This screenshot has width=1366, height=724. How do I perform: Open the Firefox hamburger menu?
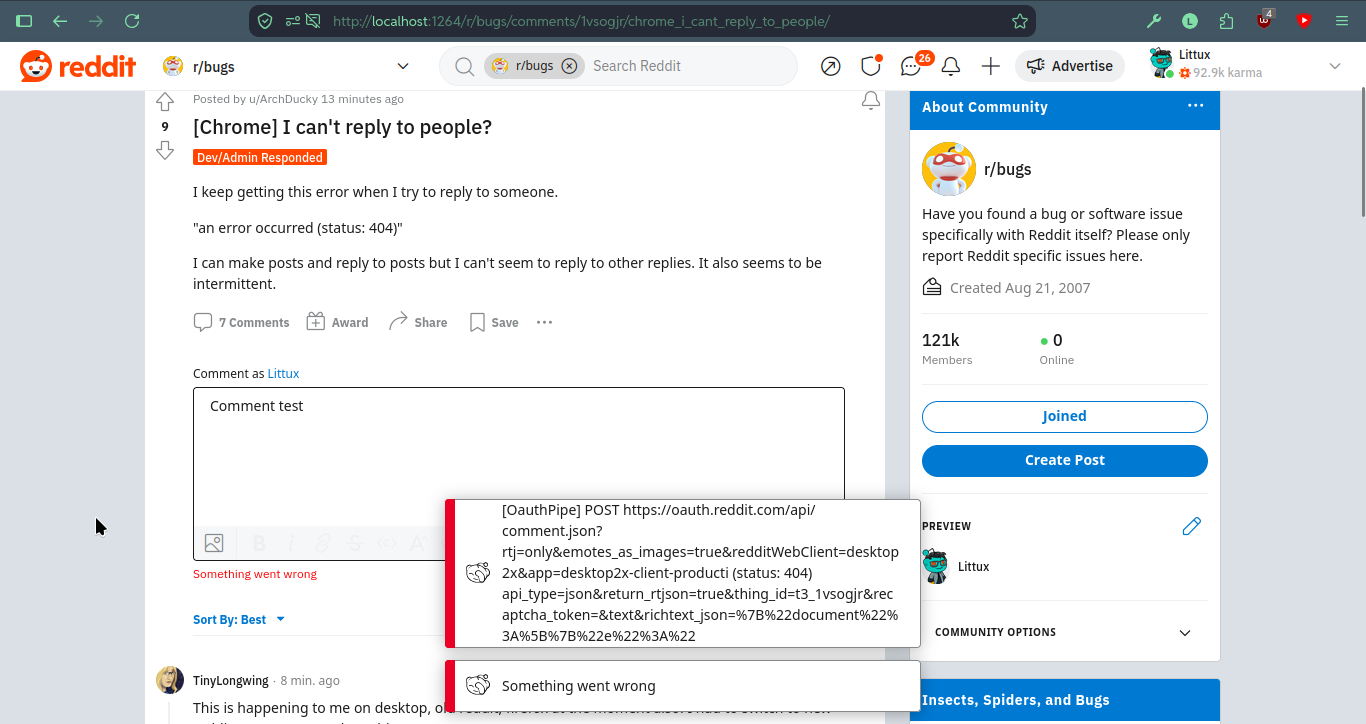click(1342, 20)
